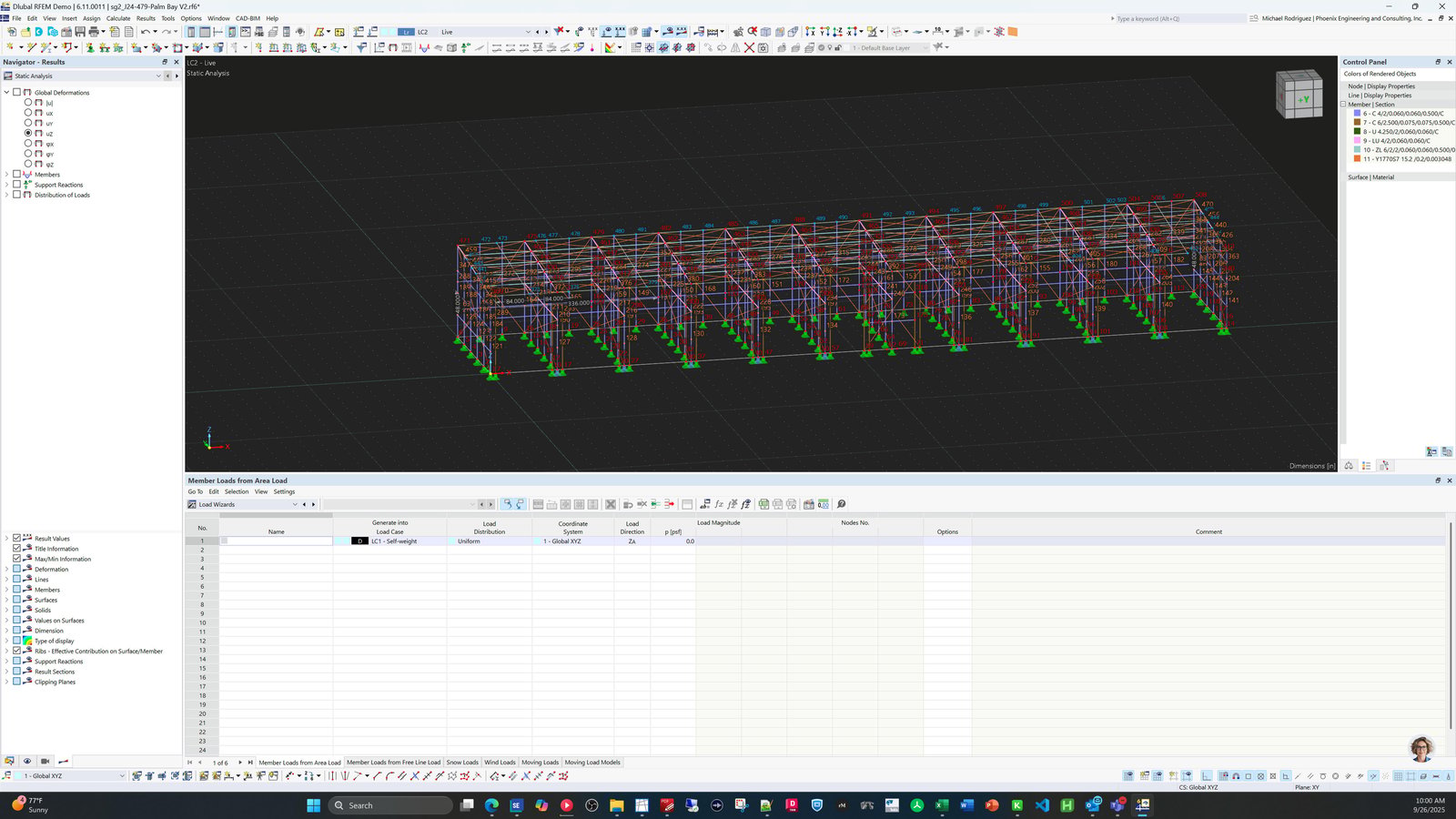Screen dimensions: 1456x819
Task: Toggle the Support Reactions checkbox in results tree
Action: (16, 185)
